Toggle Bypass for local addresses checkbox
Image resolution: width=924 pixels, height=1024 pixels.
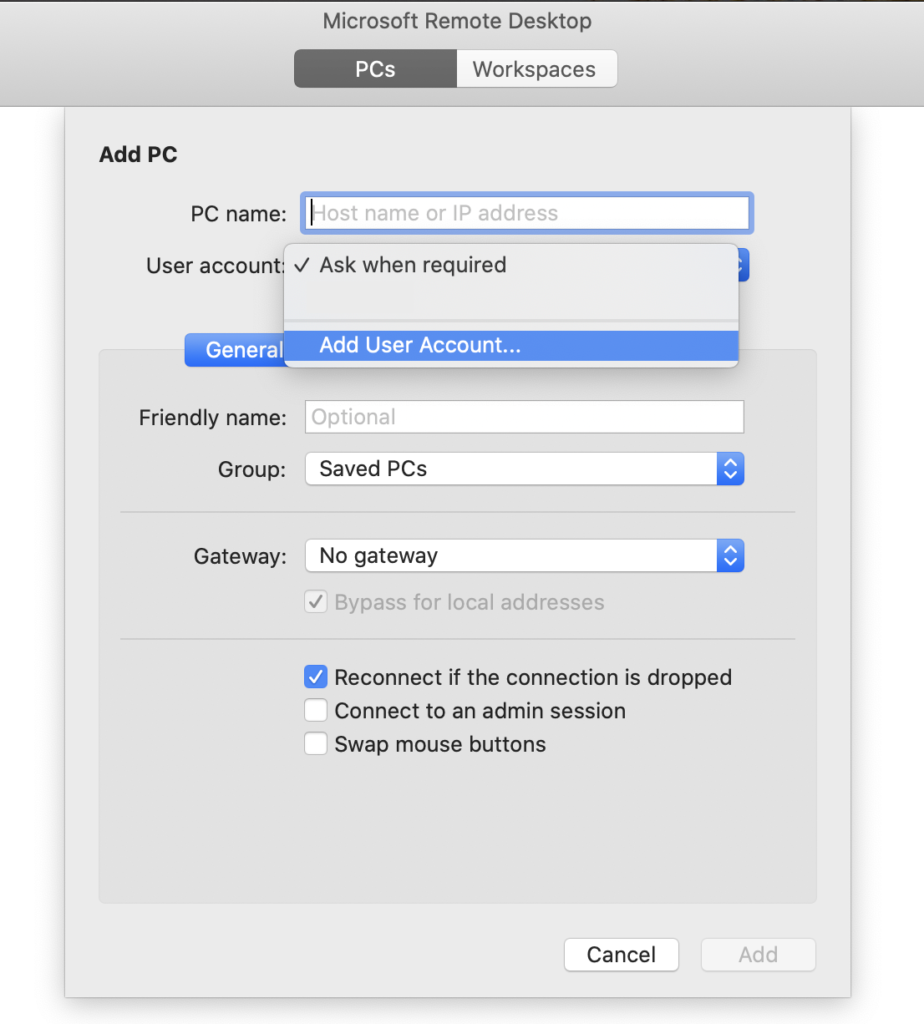(316, 602)
